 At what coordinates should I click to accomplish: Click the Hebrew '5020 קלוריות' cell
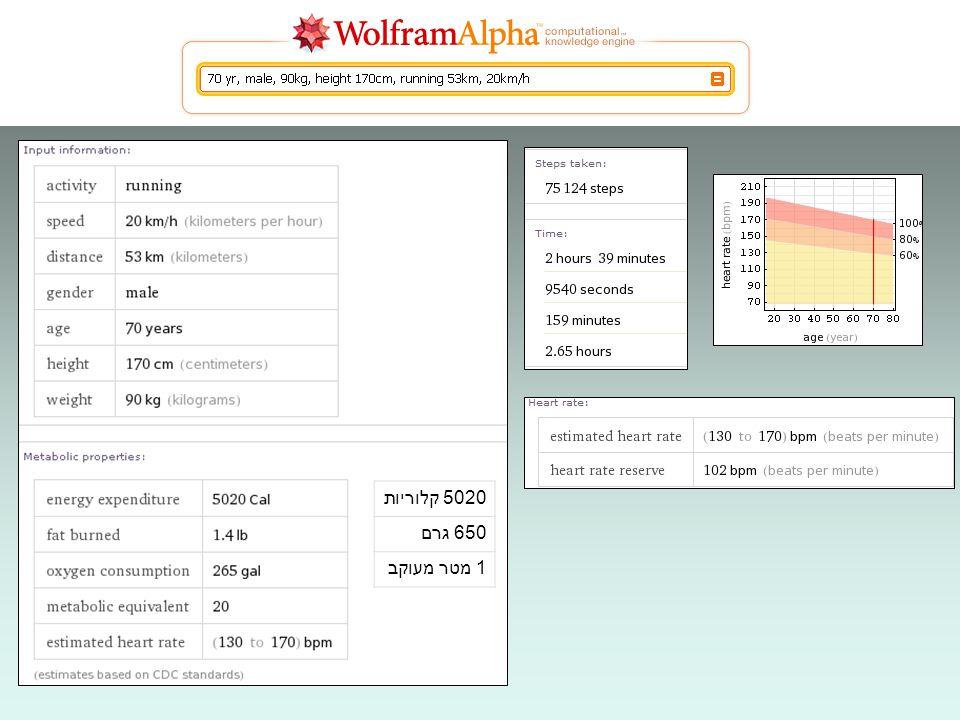point(435,498)
